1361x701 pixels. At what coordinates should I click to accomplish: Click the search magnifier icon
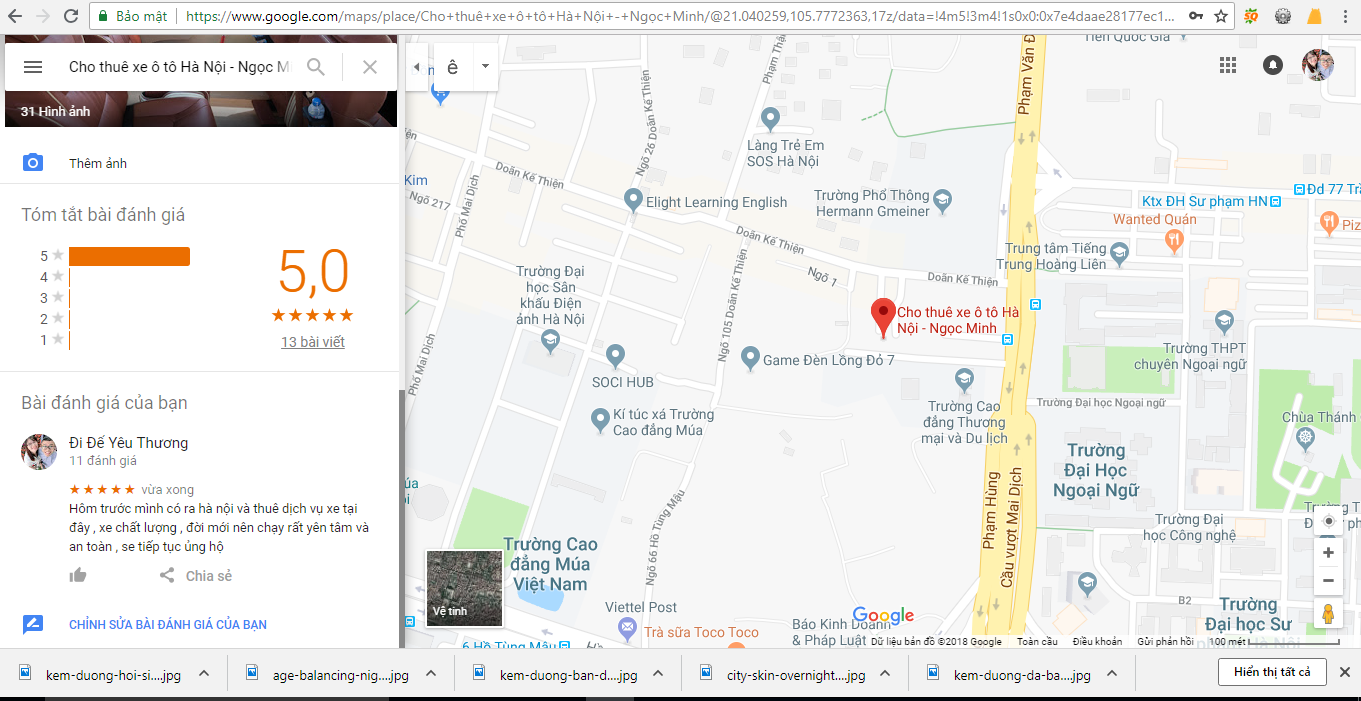point(316,67)
